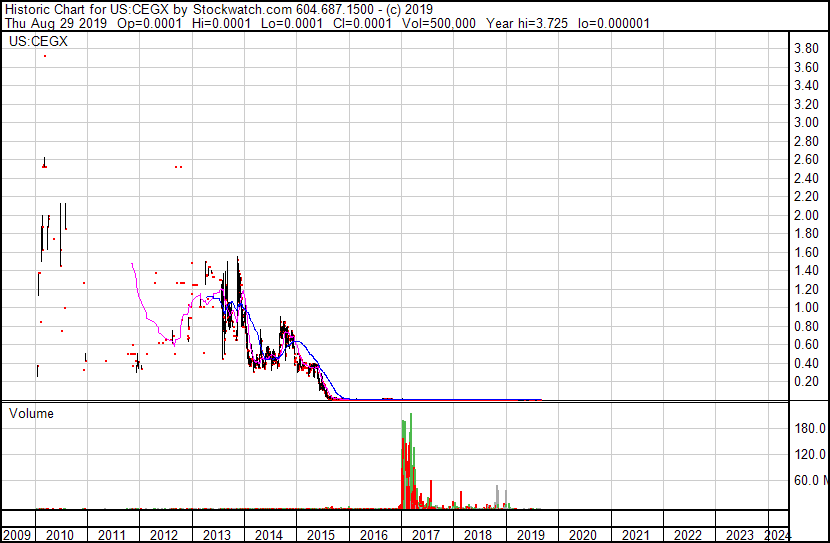Click the 'Lo=0.0001' low value
The height and width of the screenshot is (543, 830).
click(291, 23)
